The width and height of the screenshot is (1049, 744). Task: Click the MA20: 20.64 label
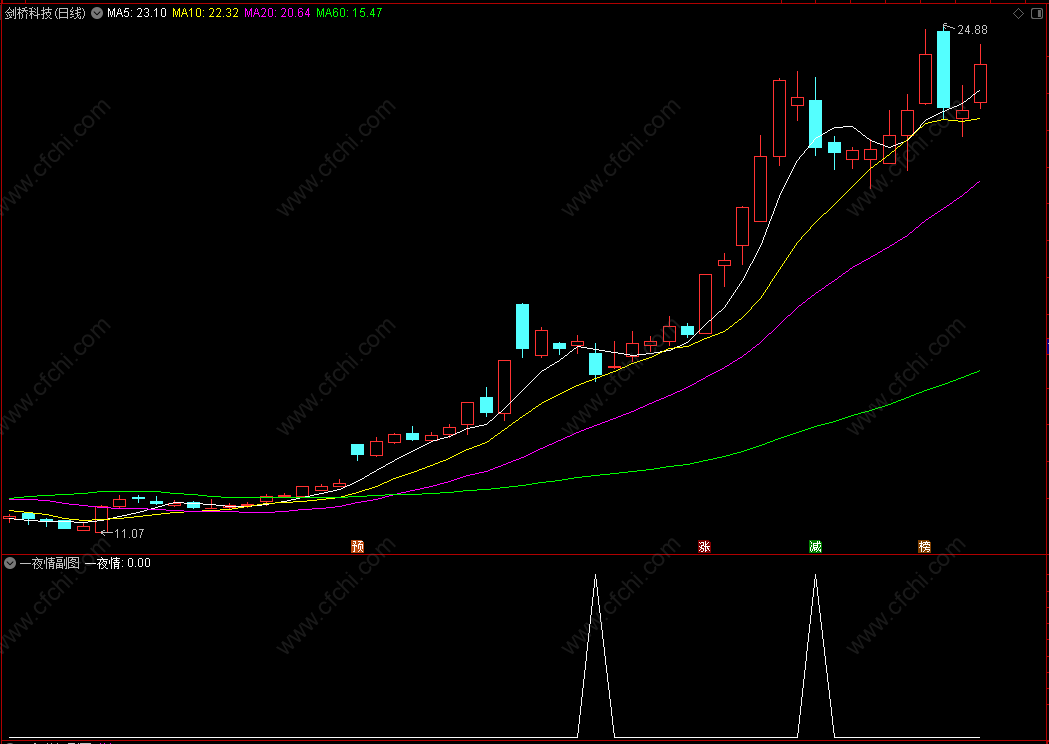(x=277, y=13)
